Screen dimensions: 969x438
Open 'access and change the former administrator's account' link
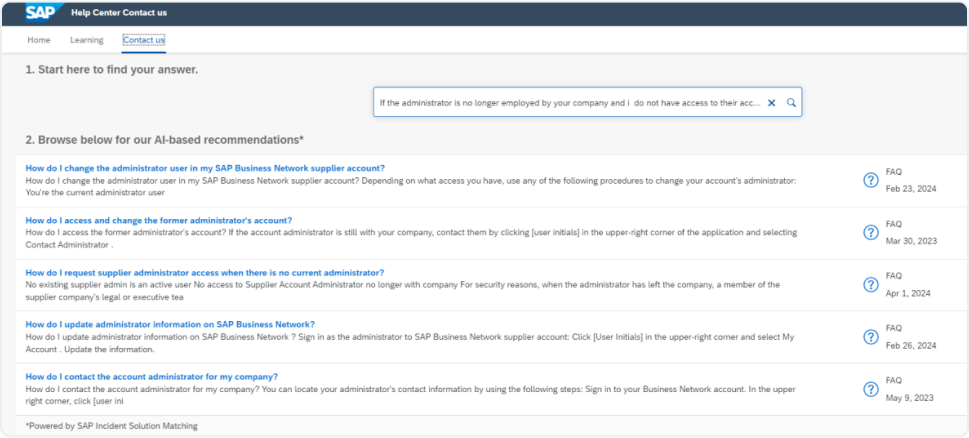pos(158,220)
